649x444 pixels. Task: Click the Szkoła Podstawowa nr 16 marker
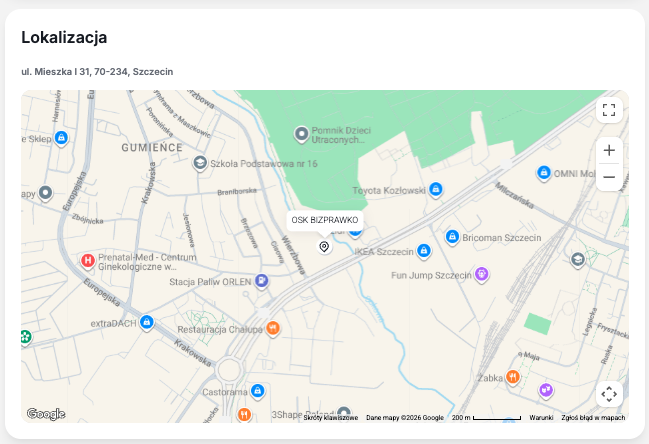(x=200, y=162)
